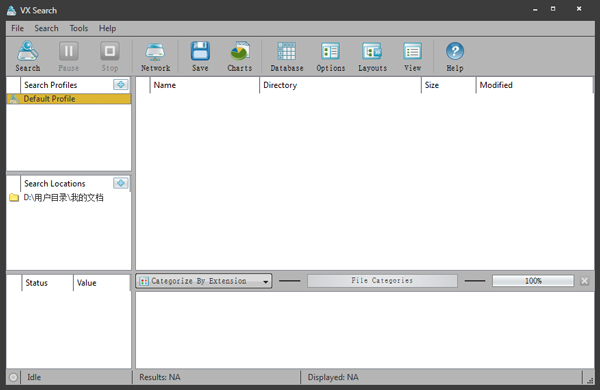Open the File menu

(x=17, y=28)
